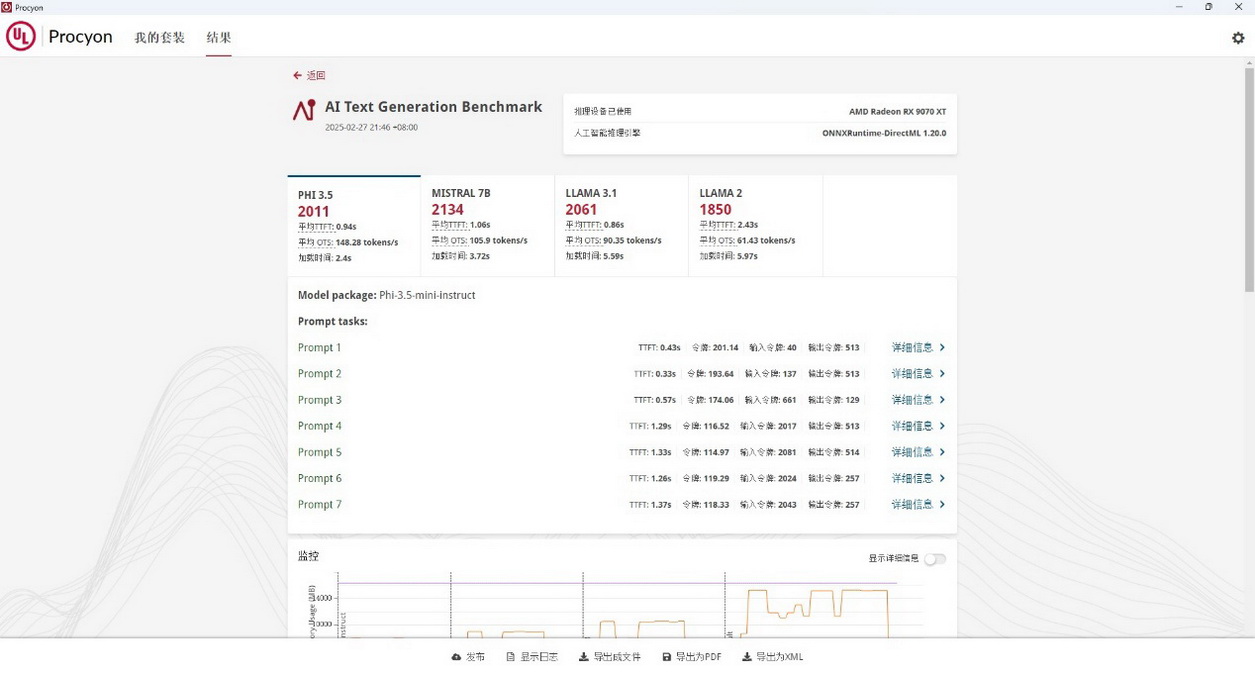Image resolution: width=1255 pixels, height=675 pixels.
Task: Open the Prompt 3 link
Action: [320, 400]
